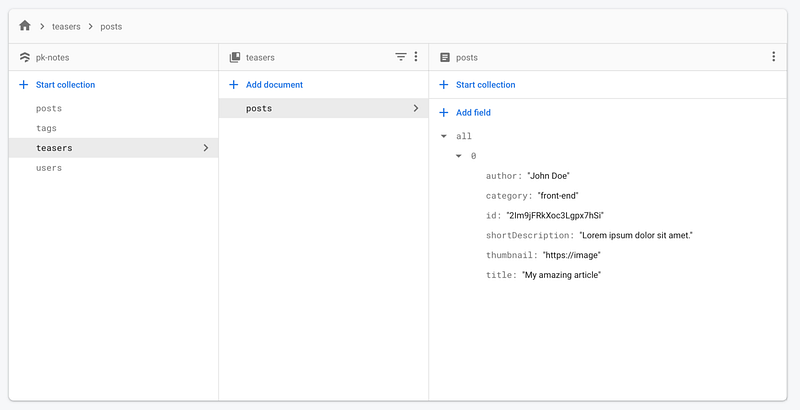The width and height of the screenshot is (800, 410).
Task: Collapse the all array field
Action: tap(444, 136)
